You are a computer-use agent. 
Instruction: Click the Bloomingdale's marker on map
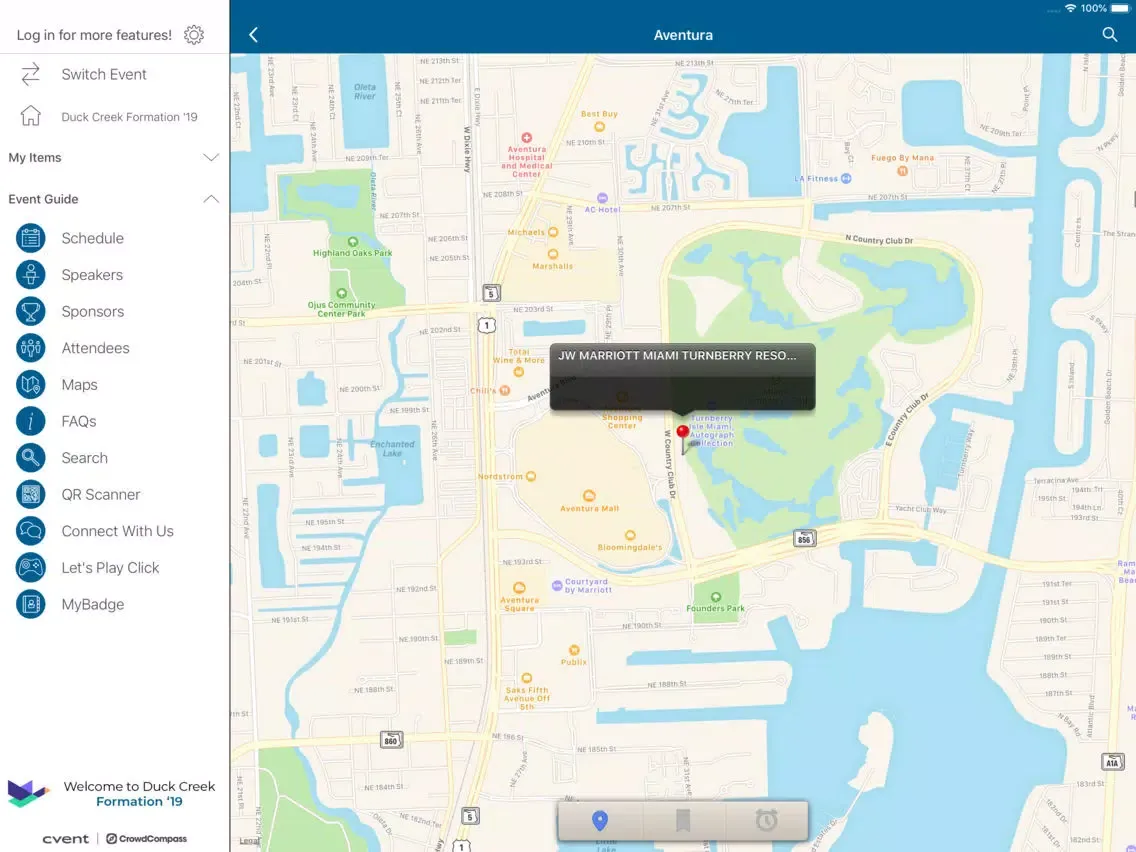coord(630,535)
